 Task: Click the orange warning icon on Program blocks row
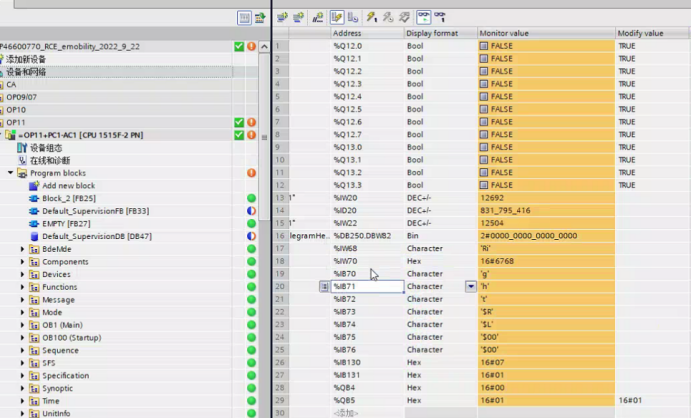(x=252, y=173)
